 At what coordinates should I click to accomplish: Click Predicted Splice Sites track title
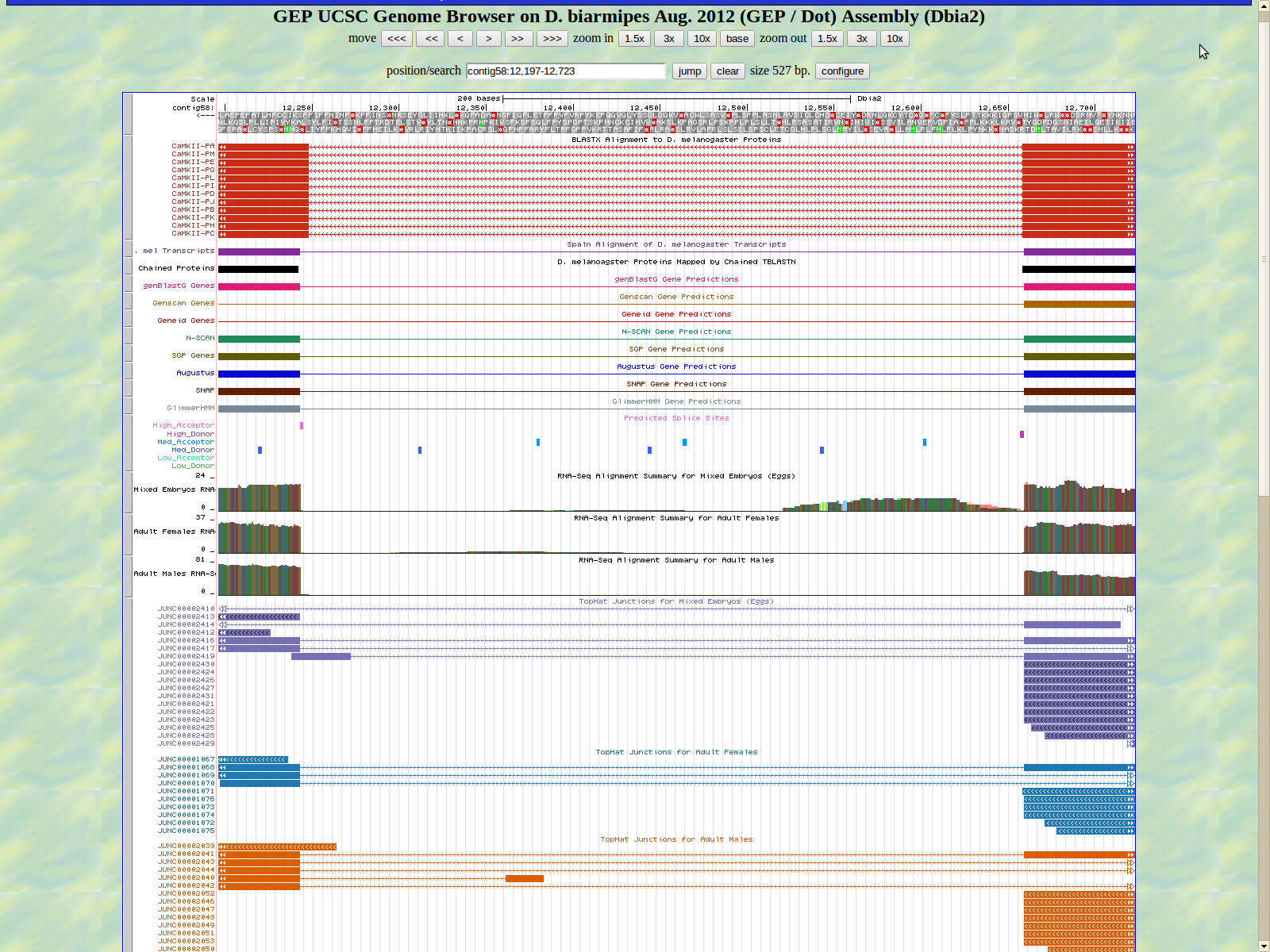pos(676,418)
